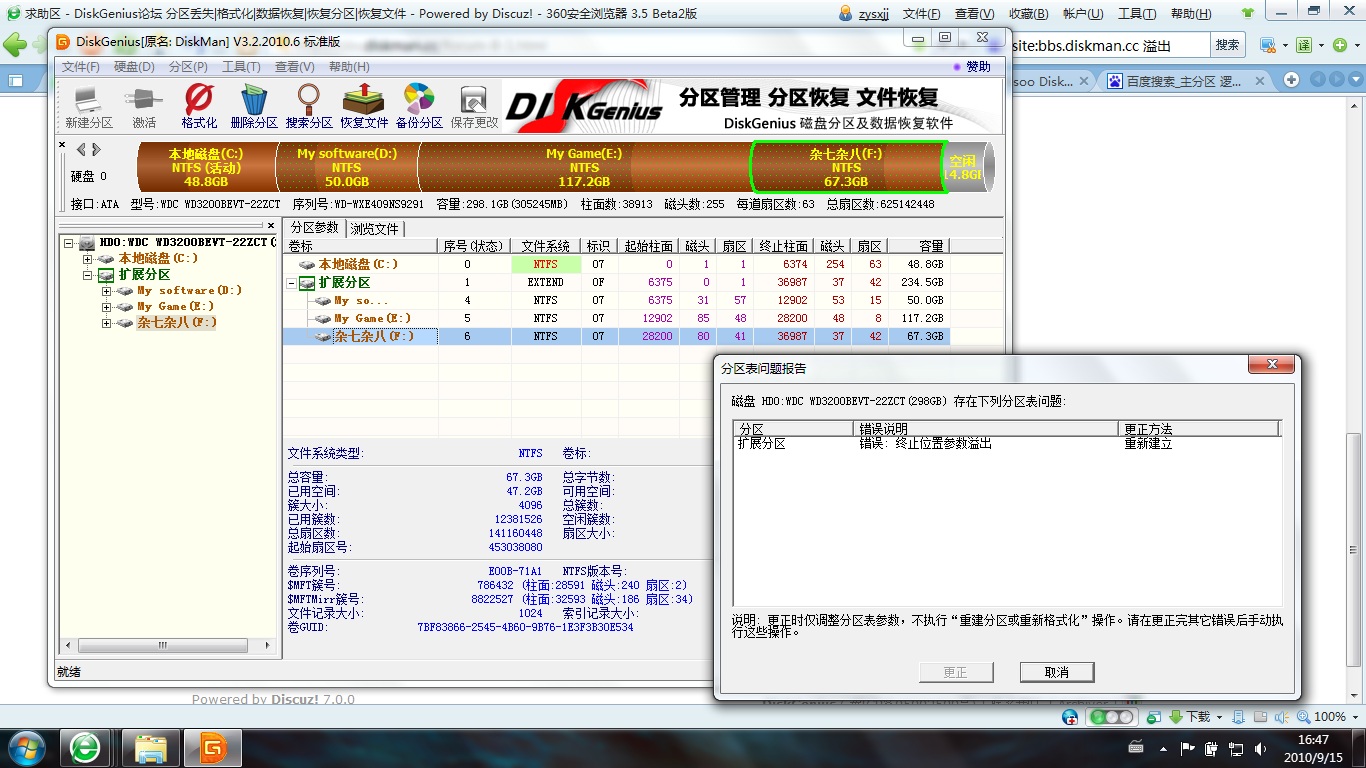Image resolution: width=1366 pixels, height=768 pixels.
Task: Open Windows Start menu orb
Action: coord(27,748)
